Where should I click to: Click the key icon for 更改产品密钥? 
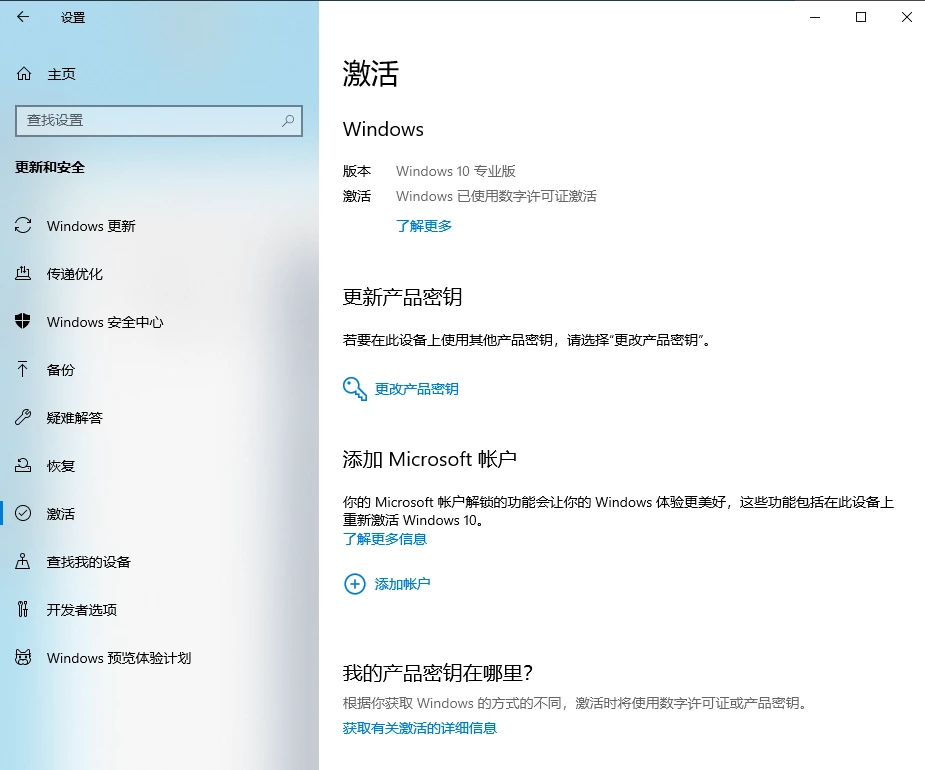coord(355,389)
